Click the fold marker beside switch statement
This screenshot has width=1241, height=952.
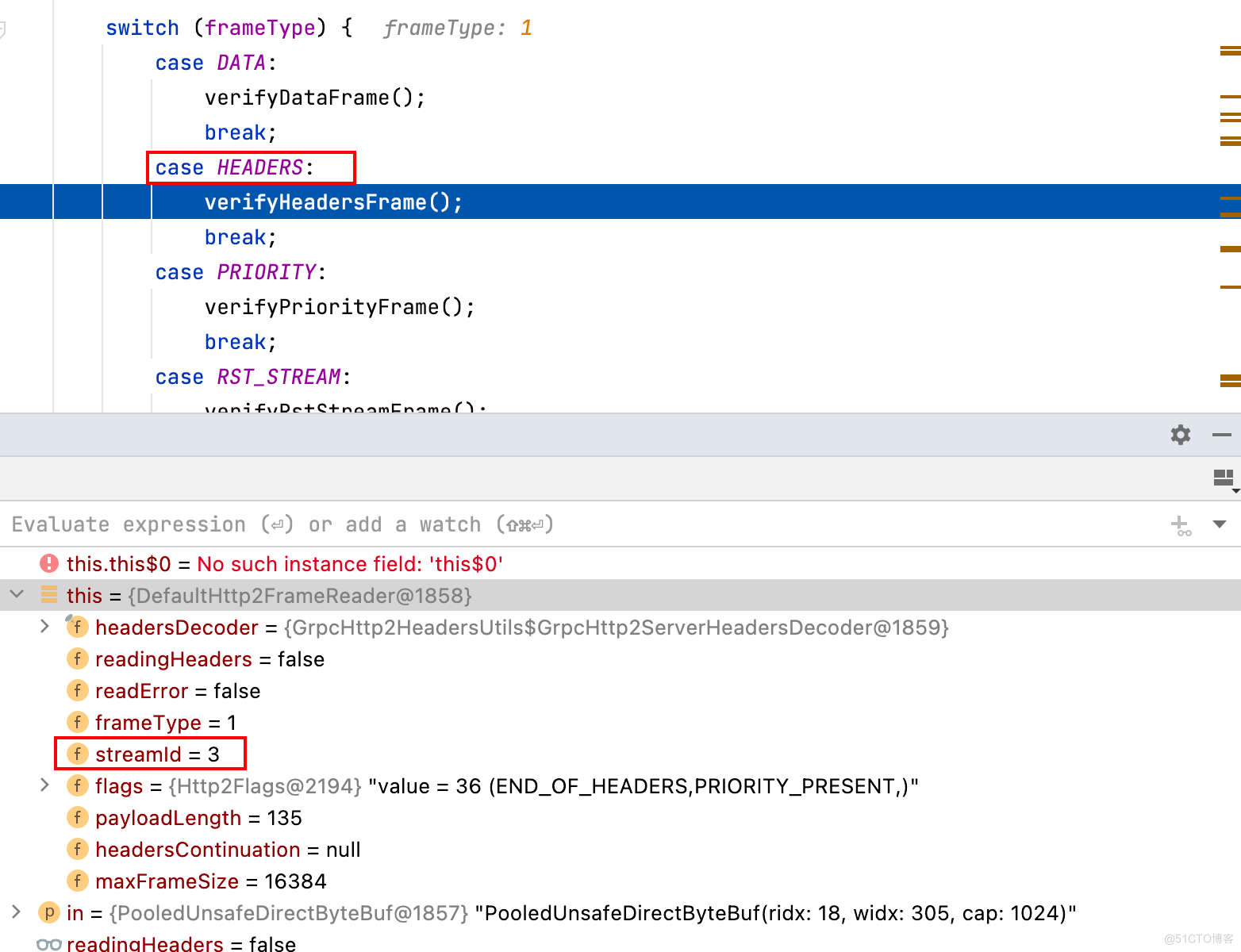point(2,29)
